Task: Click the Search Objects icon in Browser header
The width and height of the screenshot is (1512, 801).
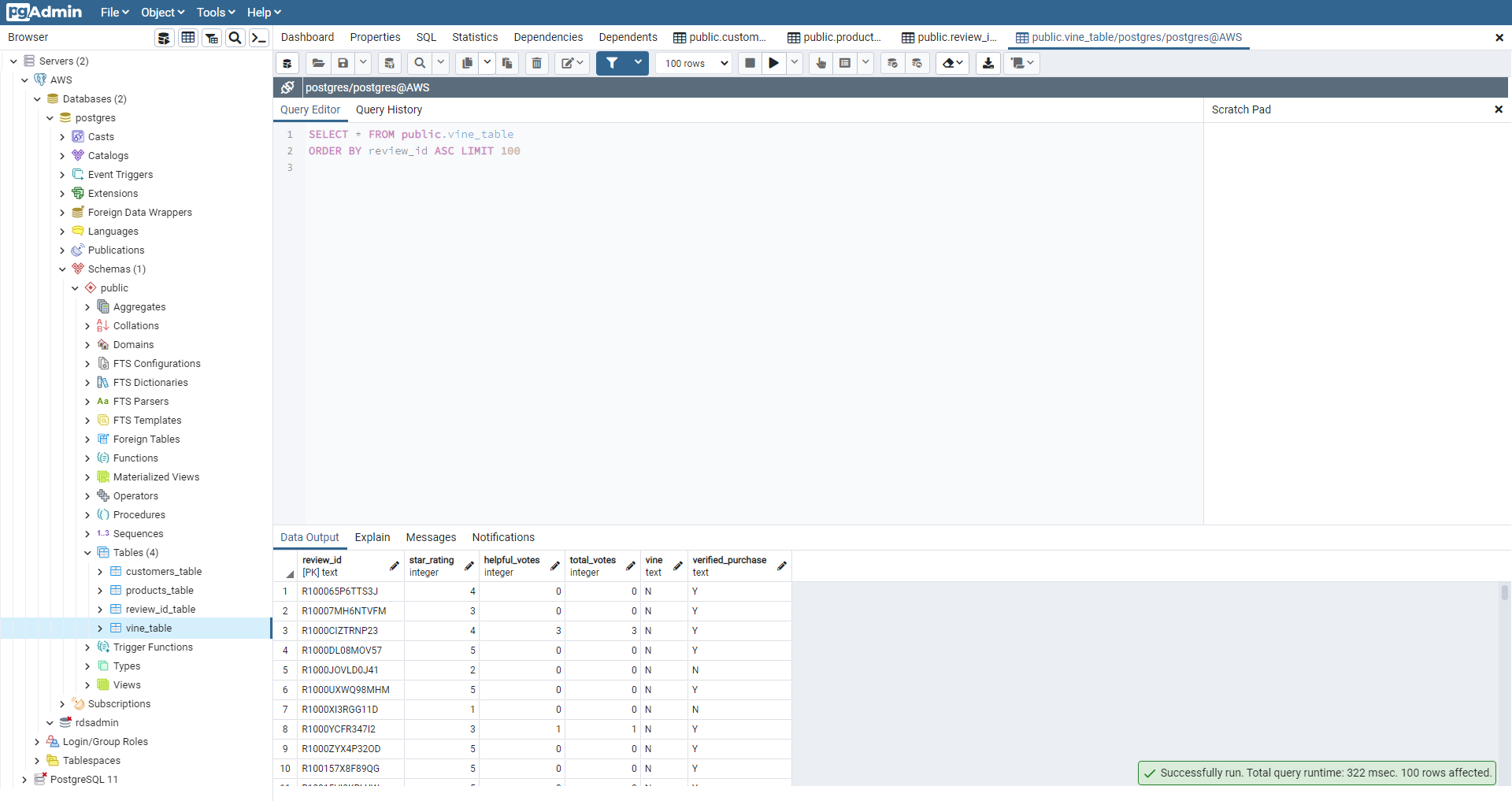Action: coord(235,38)
